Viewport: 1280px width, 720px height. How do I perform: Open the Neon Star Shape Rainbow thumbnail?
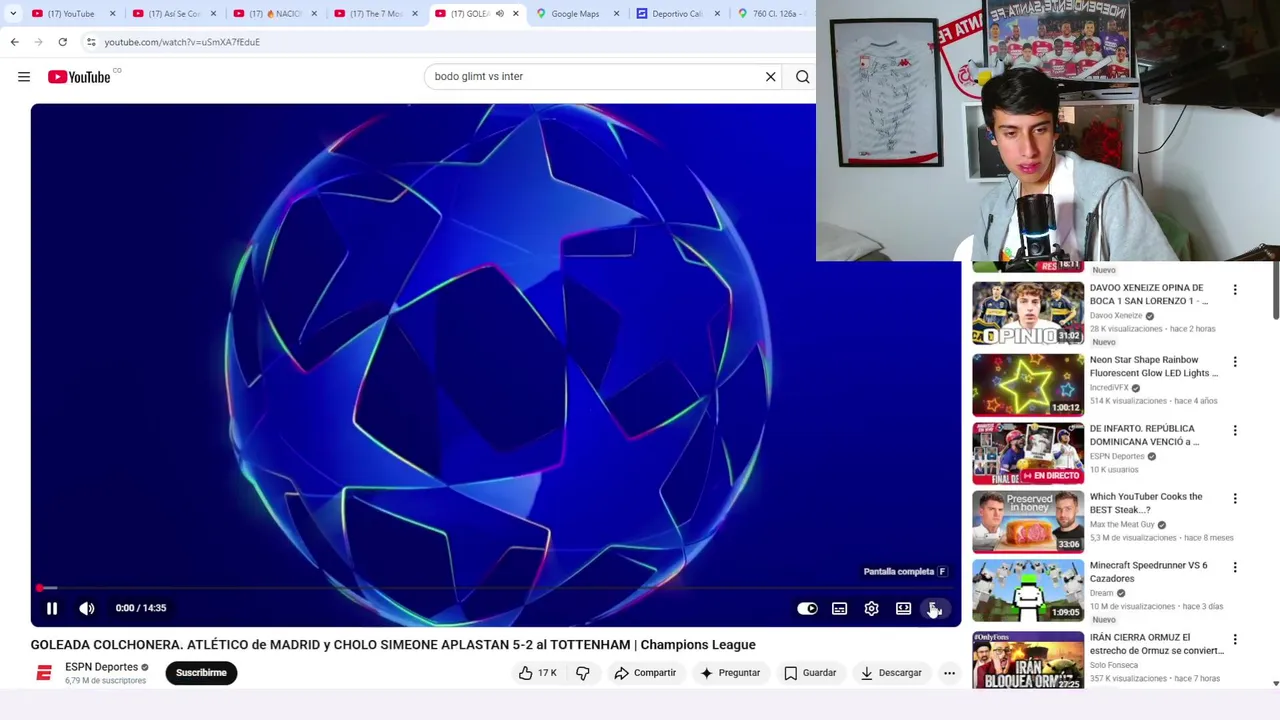[x=1028, y=385]
